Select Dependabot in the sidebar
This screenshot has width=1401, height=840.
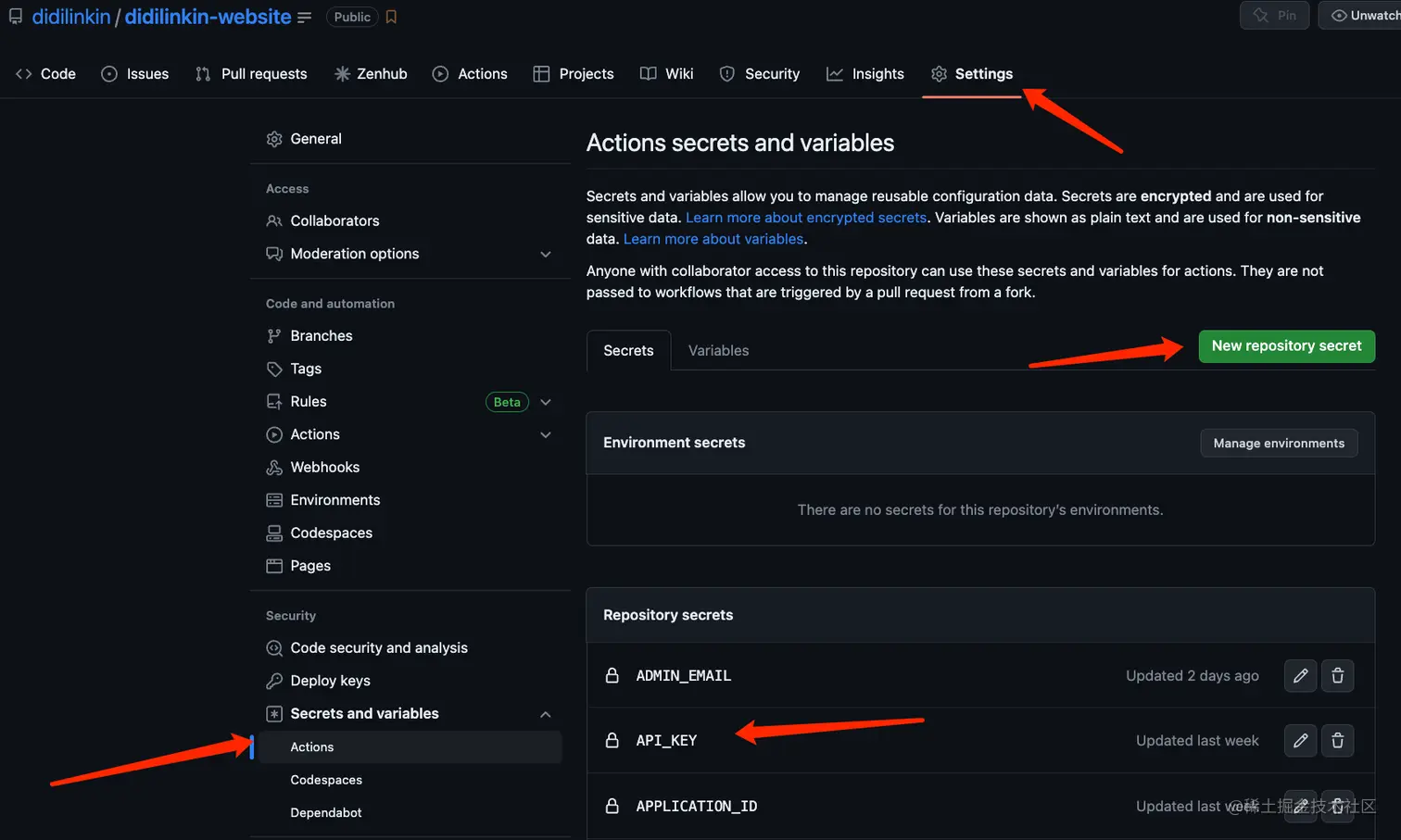tap(326, 812)
